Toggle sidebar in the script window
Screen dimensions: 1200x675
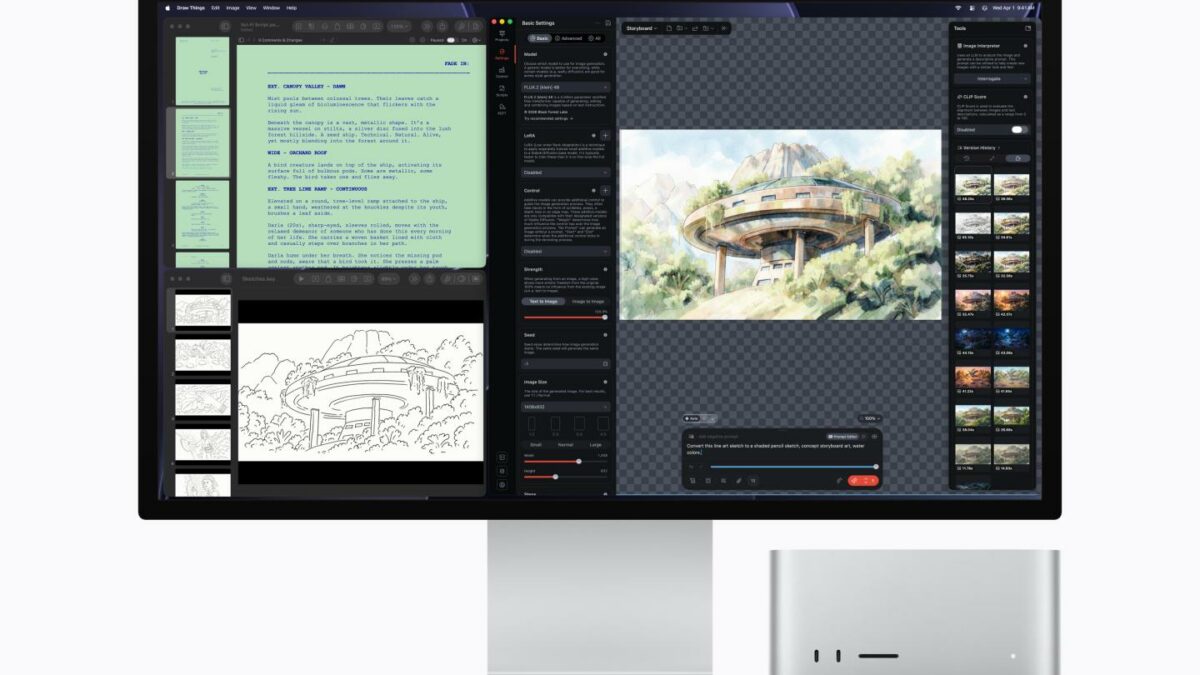click(227, 27)
